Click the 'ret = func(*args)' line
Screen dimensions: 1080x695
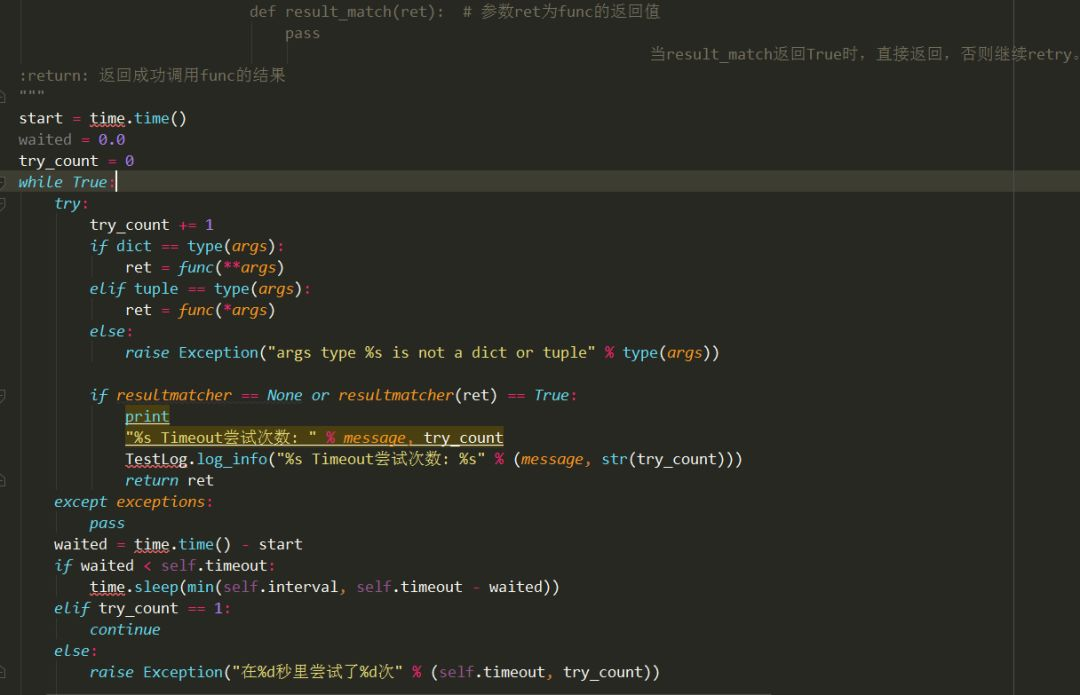[200, 311]
